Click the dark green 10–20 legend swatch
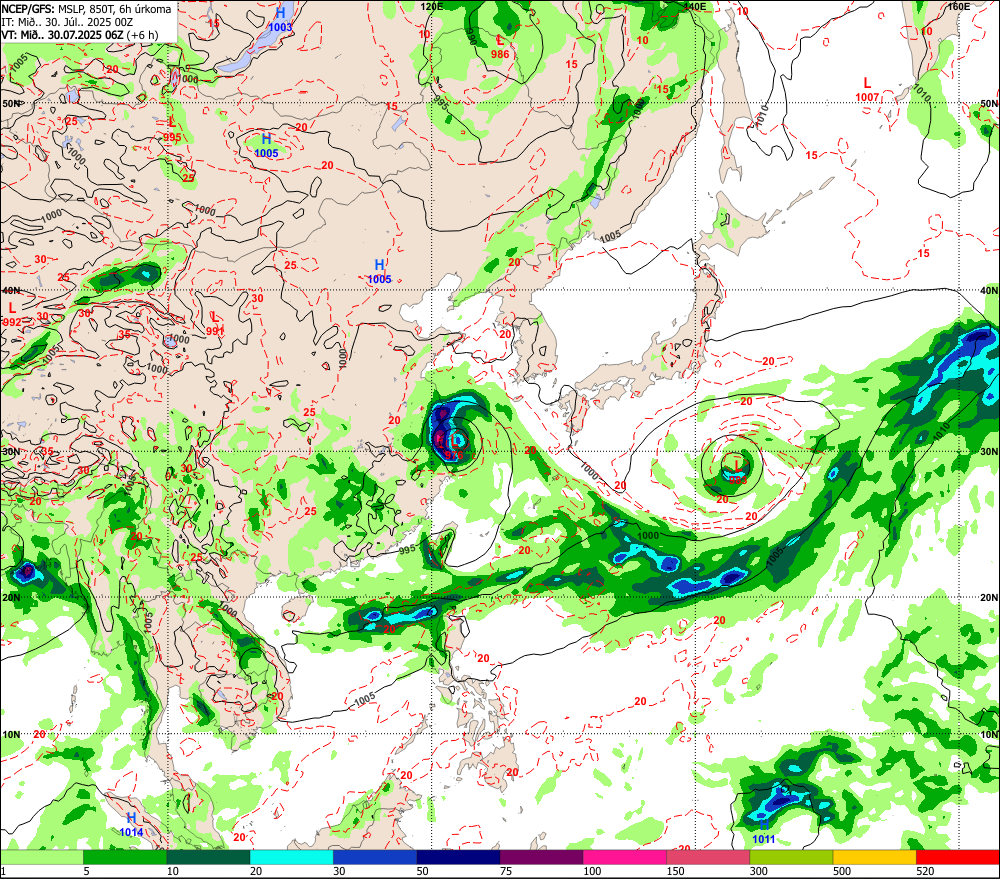1000x879 pixels. (x=209, y=857)
